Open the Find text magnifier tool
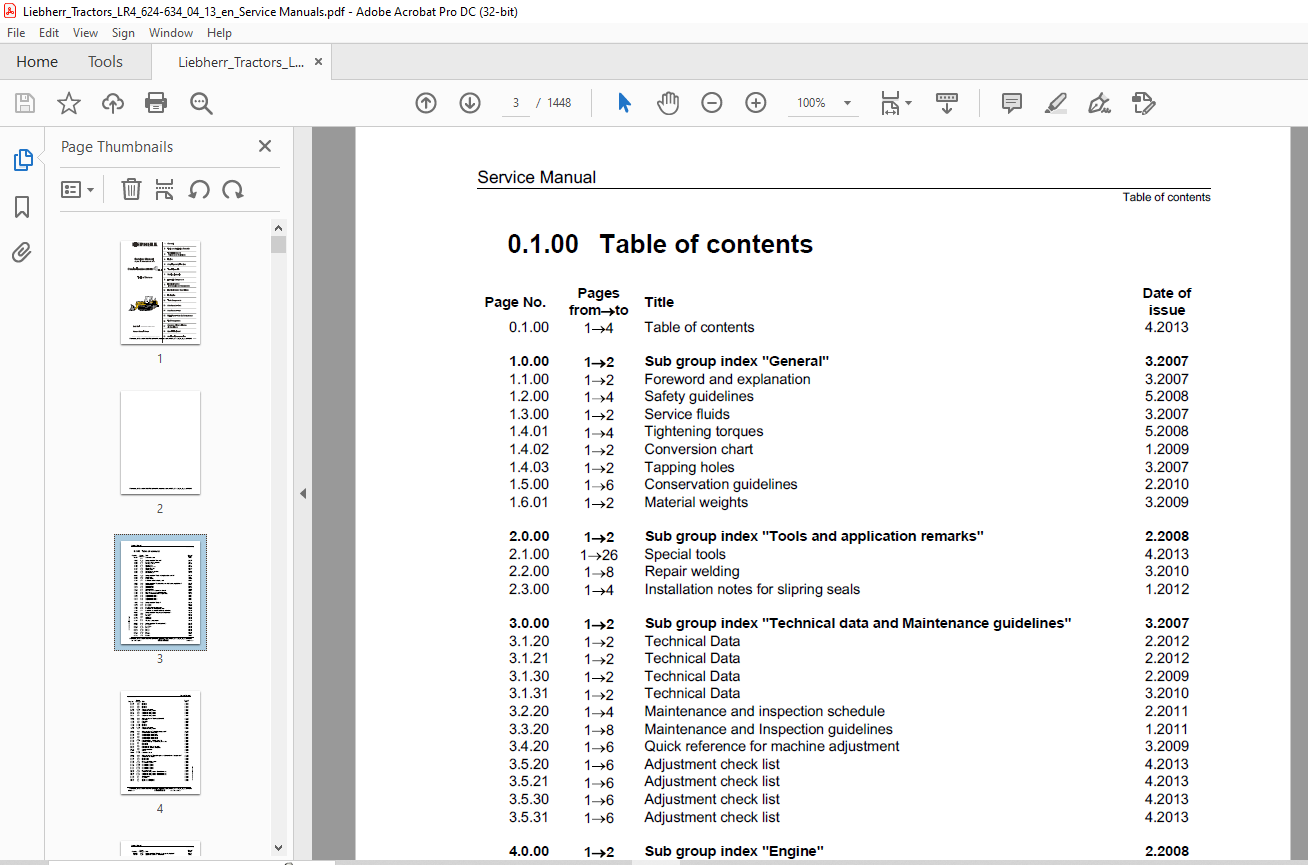 click(x=201, y=103)
